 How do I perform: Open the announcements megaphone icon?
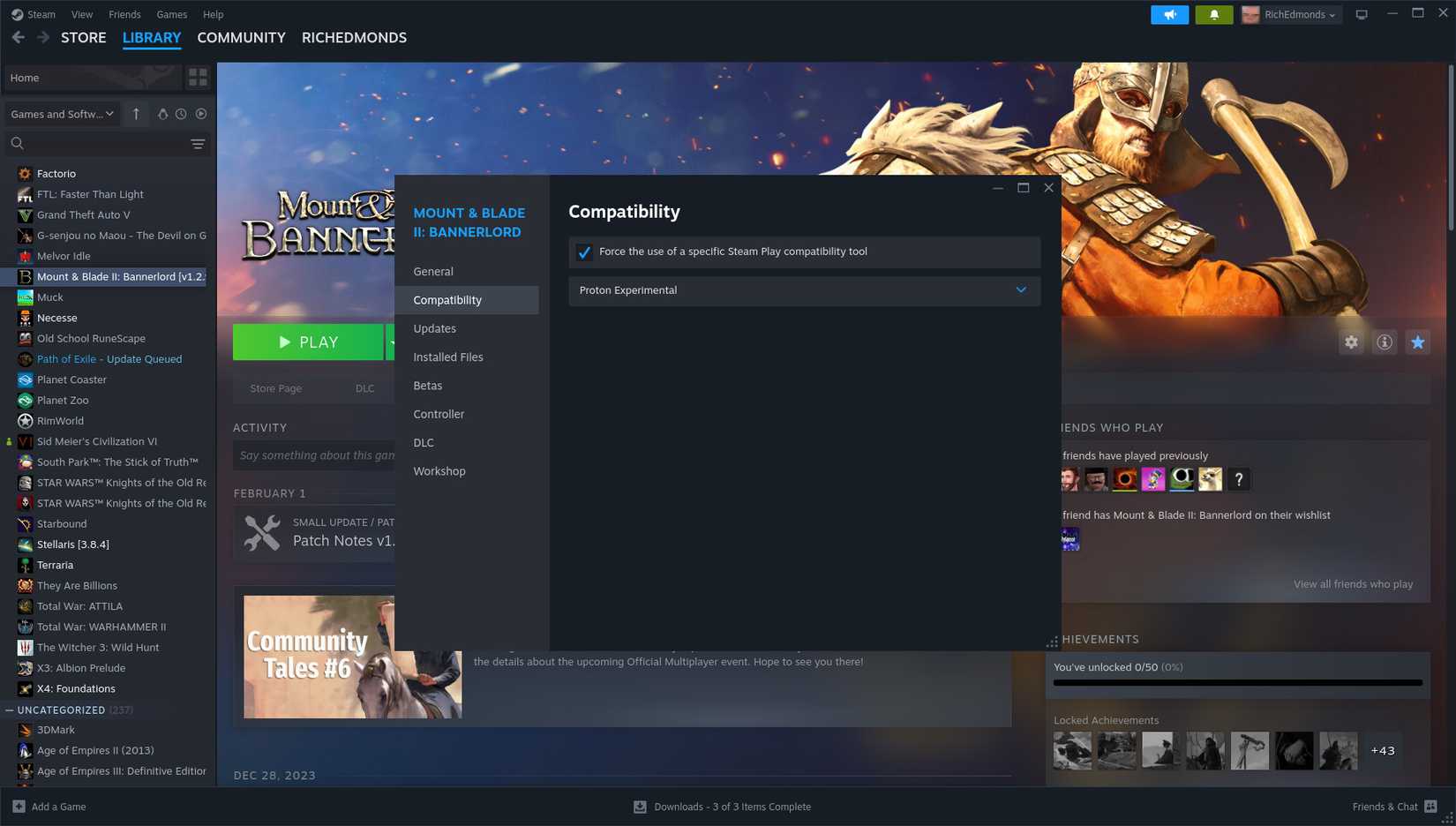[x=1169, y=14]
